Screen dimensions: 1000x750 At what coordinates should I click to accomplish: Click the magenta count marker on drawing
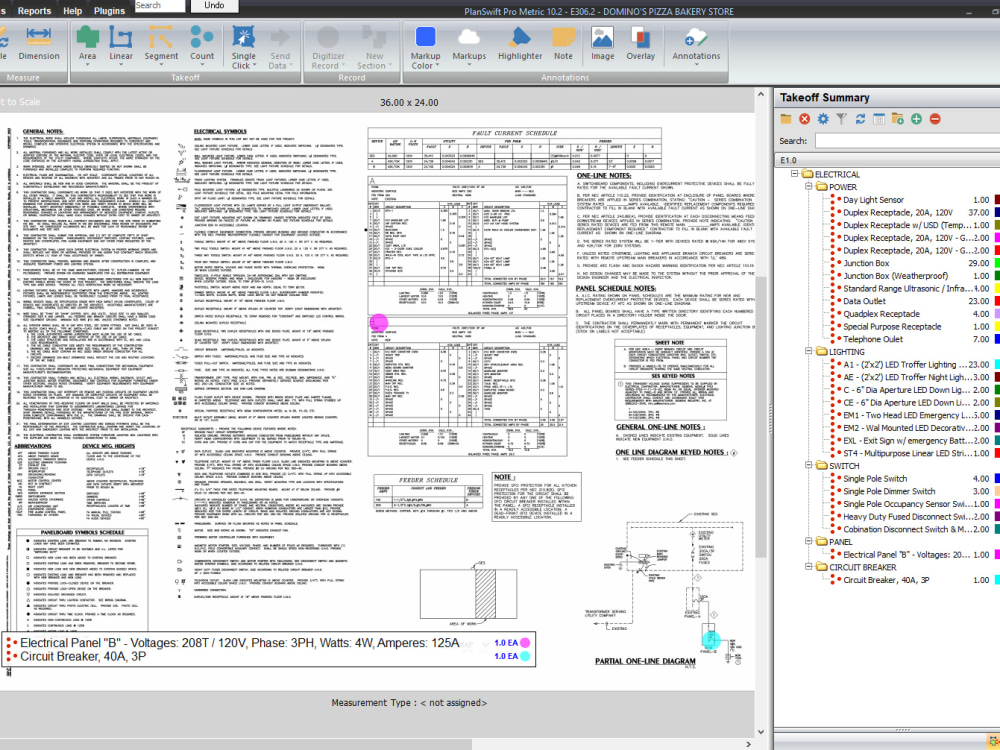[x=379, y=322]
